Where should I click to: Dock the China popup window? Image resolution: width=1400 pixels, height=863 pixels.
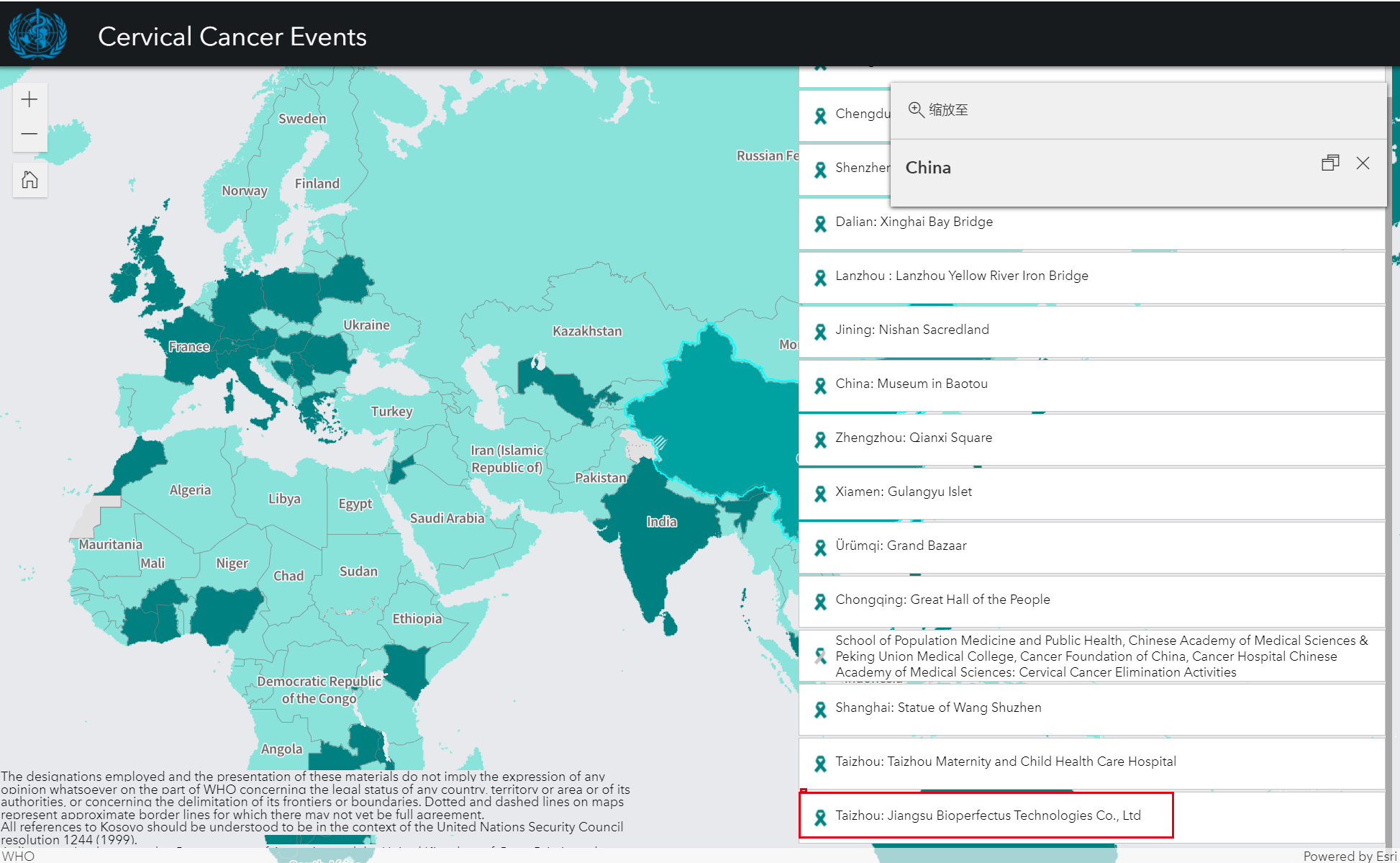[1329, 163]
